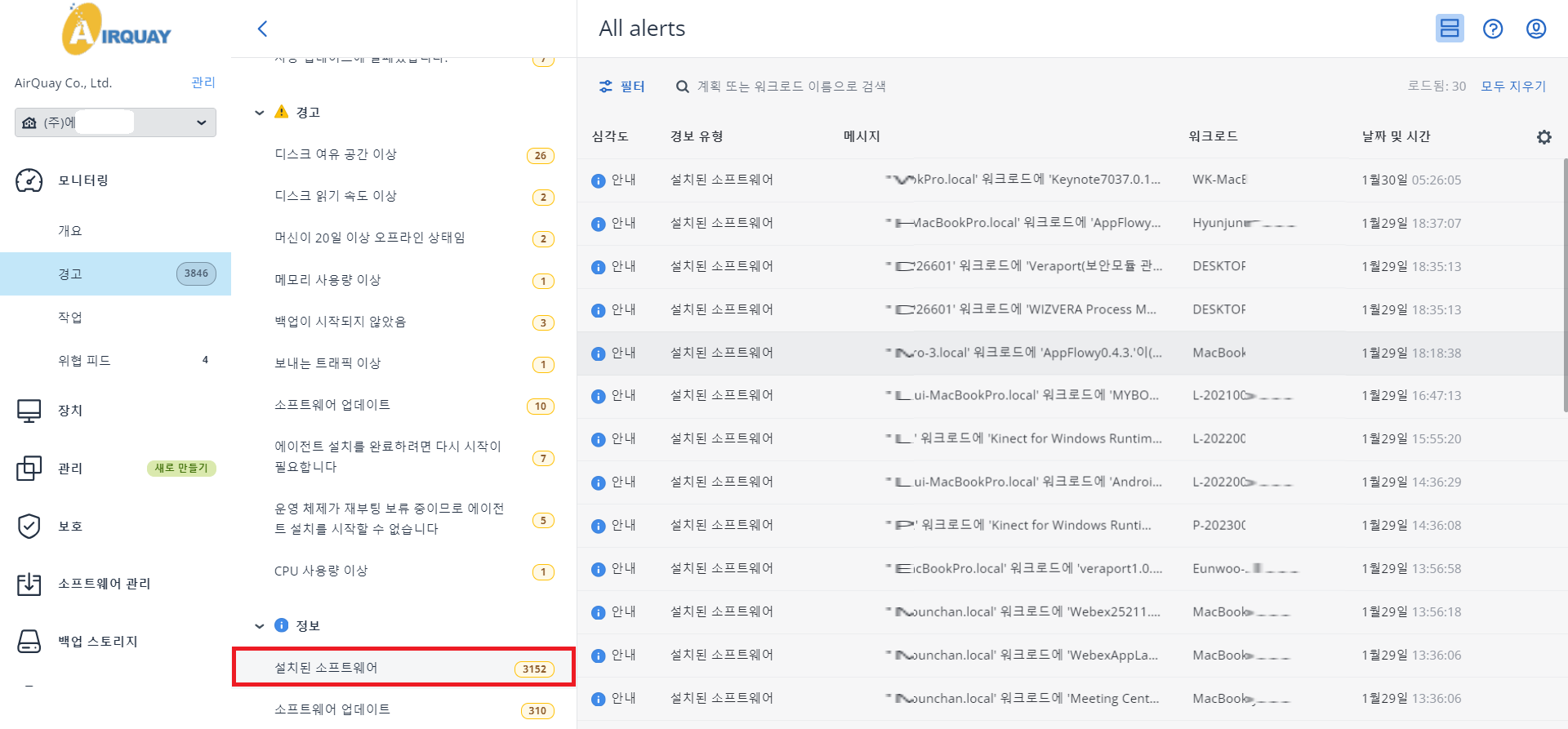Open the Meeting Cent alert row
Screen dimensions: 1568x729
[x=1070, y=698]
